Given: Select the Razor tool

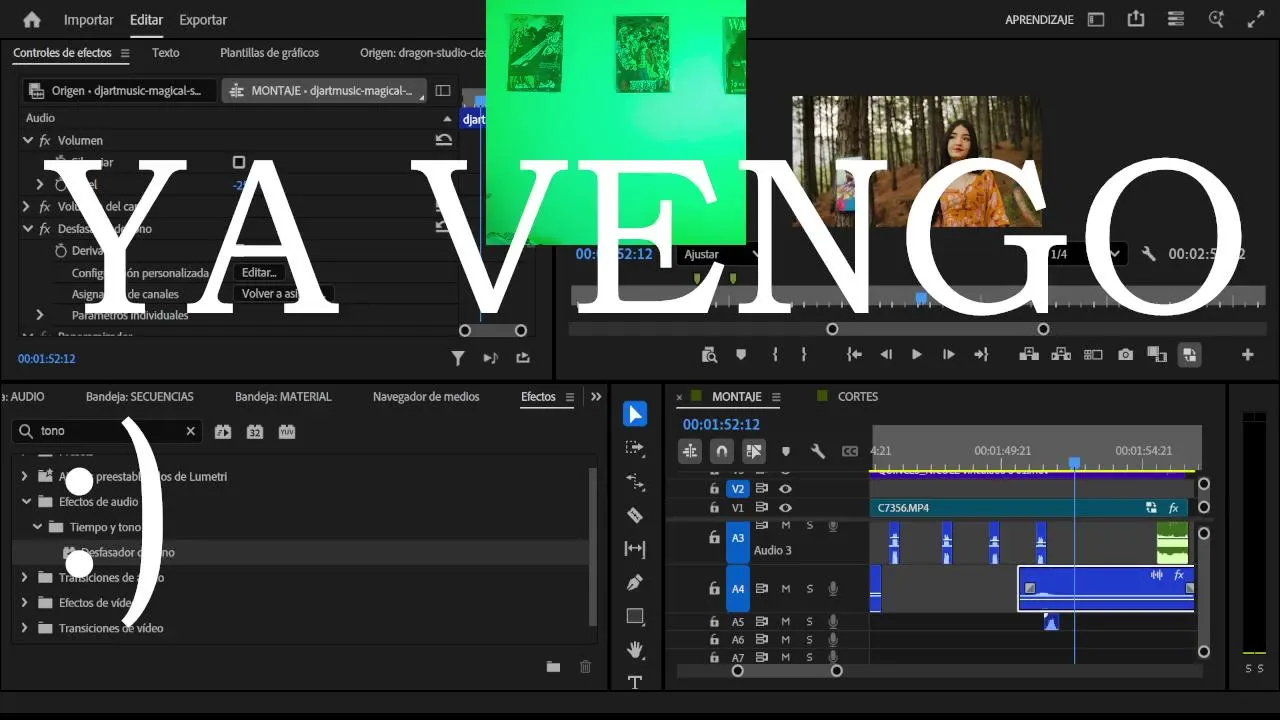Looking at the screenshot, I should click(635, 515).
